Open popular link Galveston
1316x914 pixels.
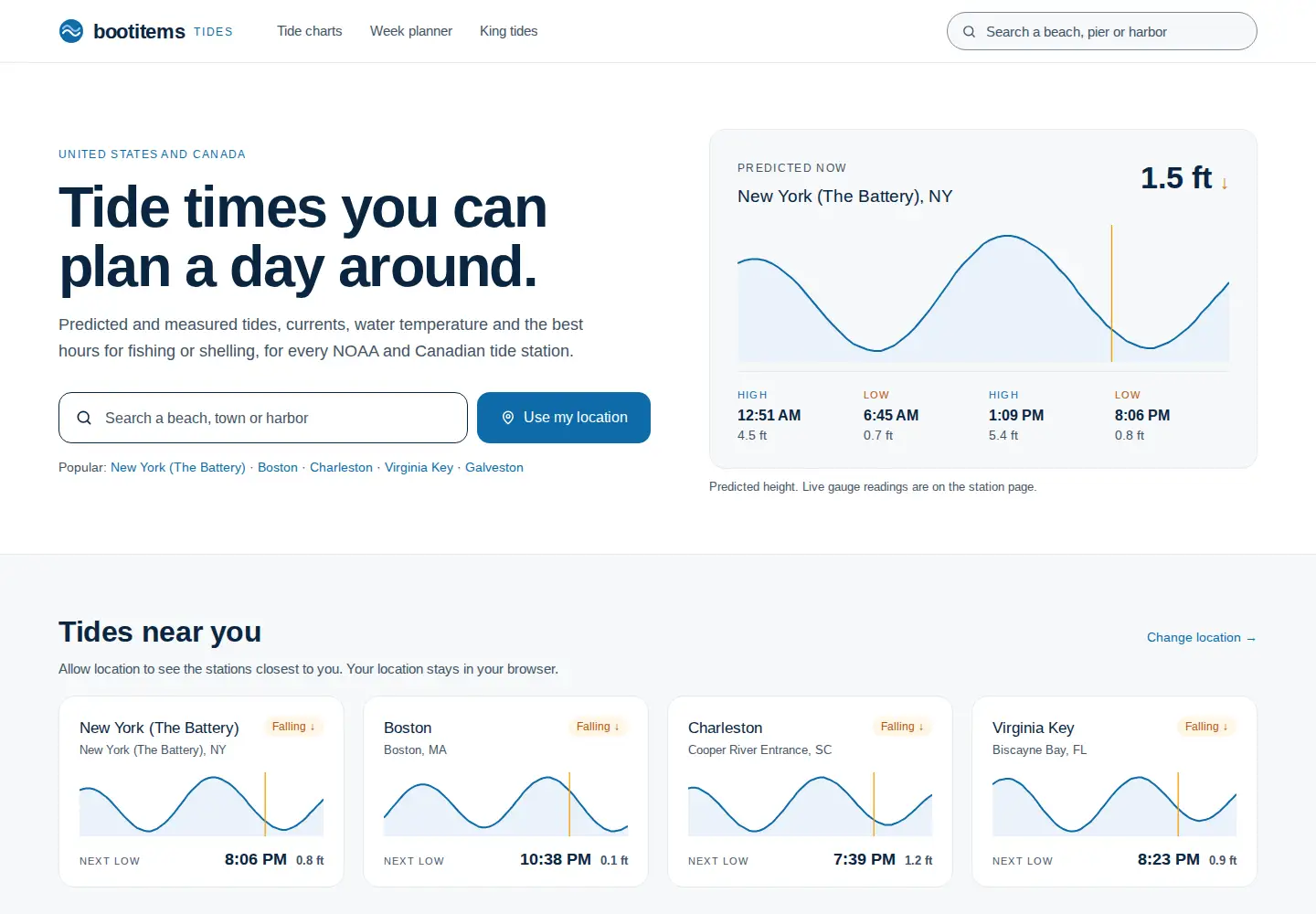494,467
